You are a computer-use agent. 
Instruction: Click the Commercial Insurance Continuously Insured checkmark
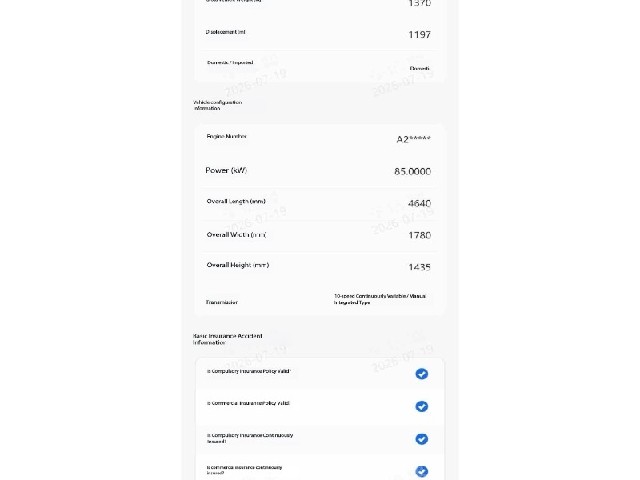point(422,471)
